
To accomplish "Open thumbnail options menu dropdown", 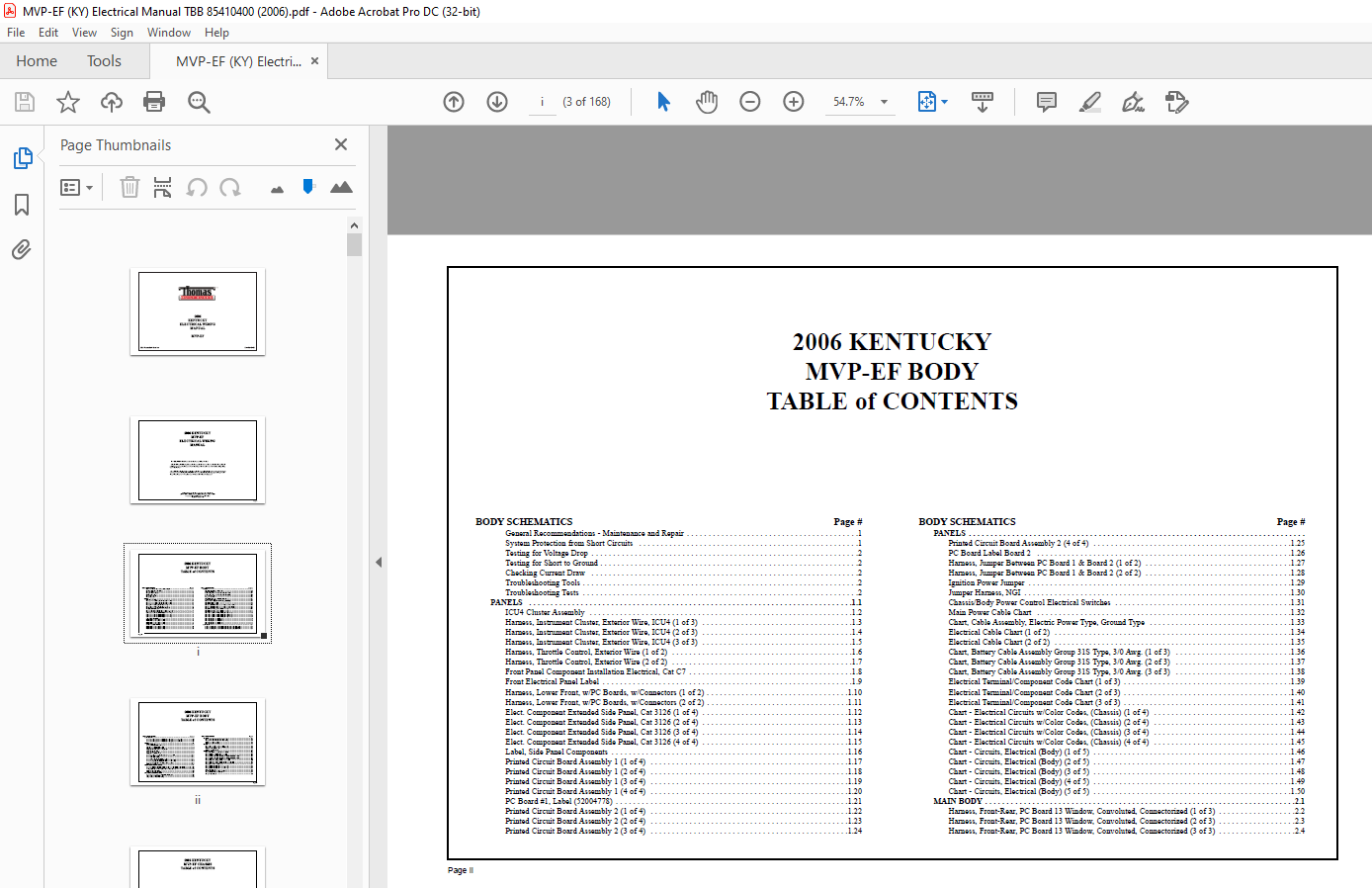I will 76,187.
